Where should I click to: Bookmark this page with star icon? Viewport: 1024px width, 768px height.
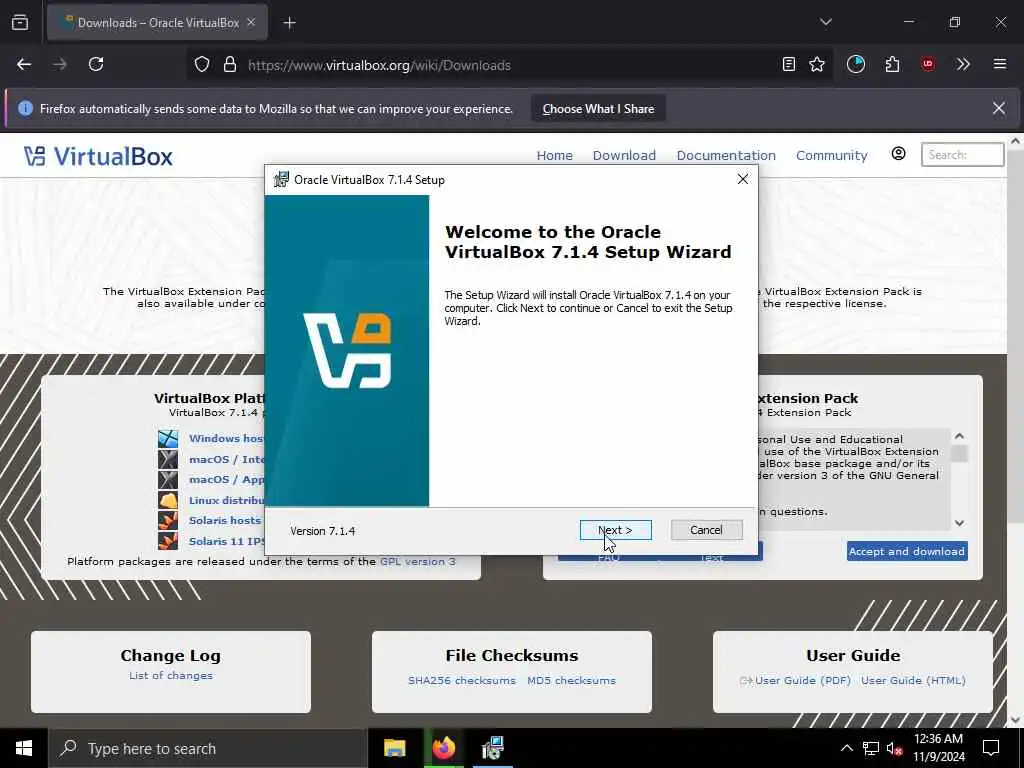[817, 65]
